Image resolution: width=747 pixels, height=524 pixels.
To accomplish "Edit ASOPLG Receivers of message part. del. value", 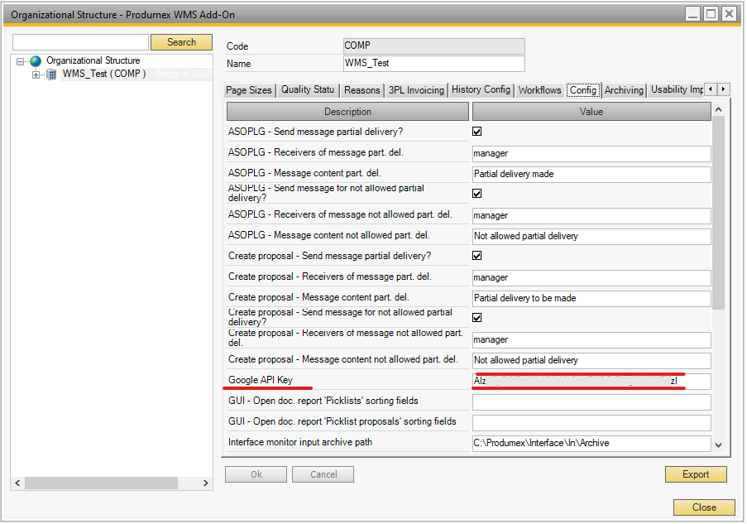I will click(591, 153).
